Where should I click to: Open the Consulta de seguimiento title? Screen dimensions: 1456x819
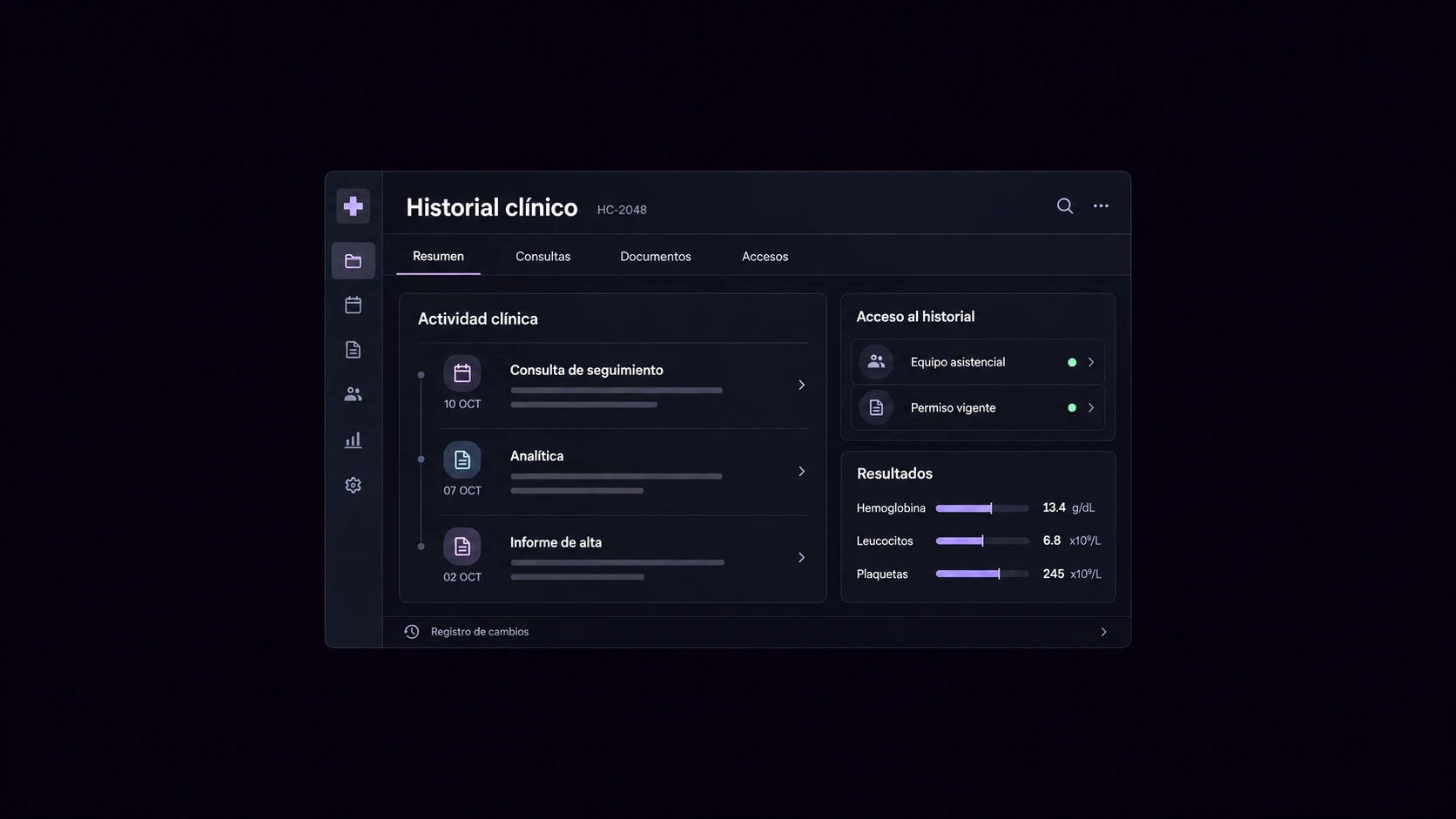pyautogui.click(x=587, y=370)
